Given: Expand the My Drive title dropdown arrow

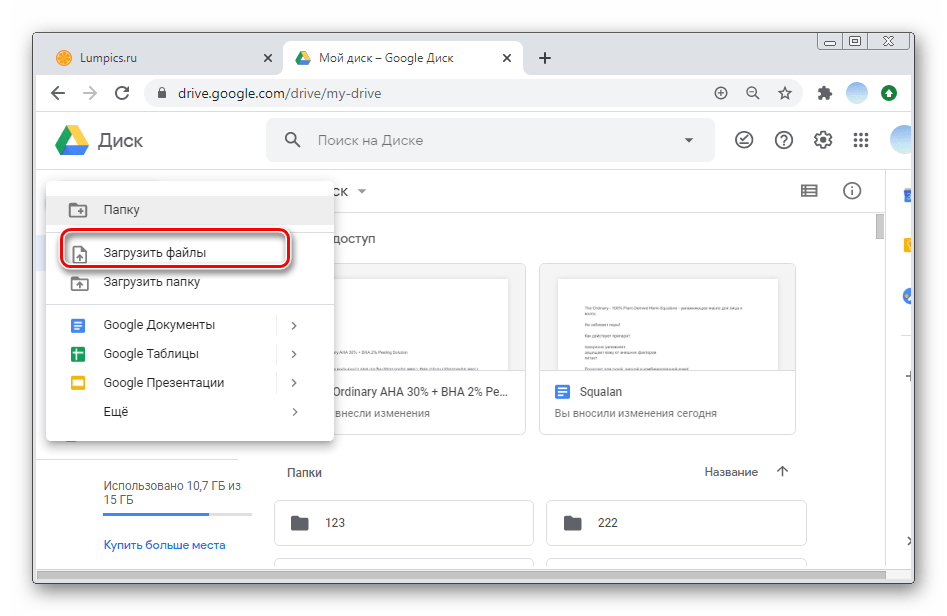Looking at the screenshot, I should click(x=362, y=191).
